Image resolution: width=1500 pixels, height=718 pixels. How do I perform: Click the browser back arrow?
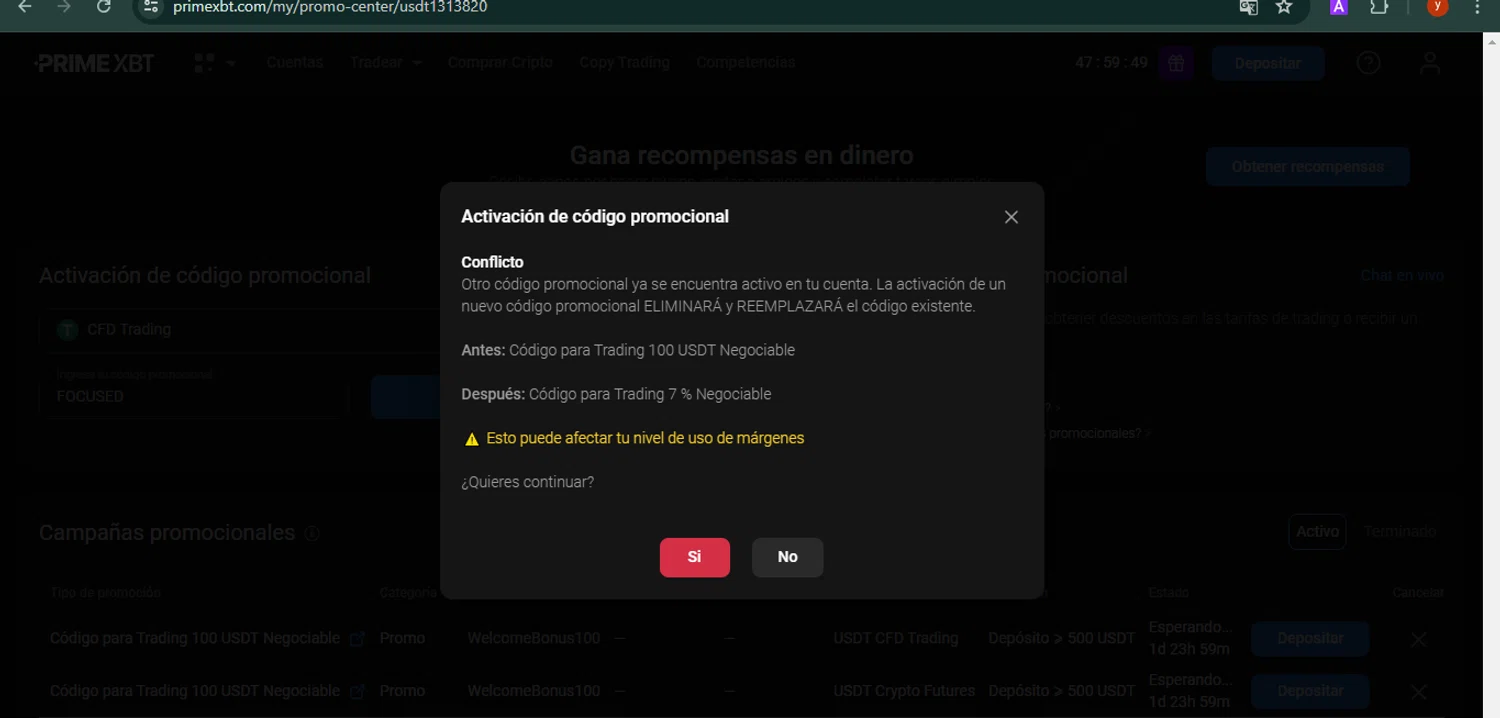pos(25,7)
